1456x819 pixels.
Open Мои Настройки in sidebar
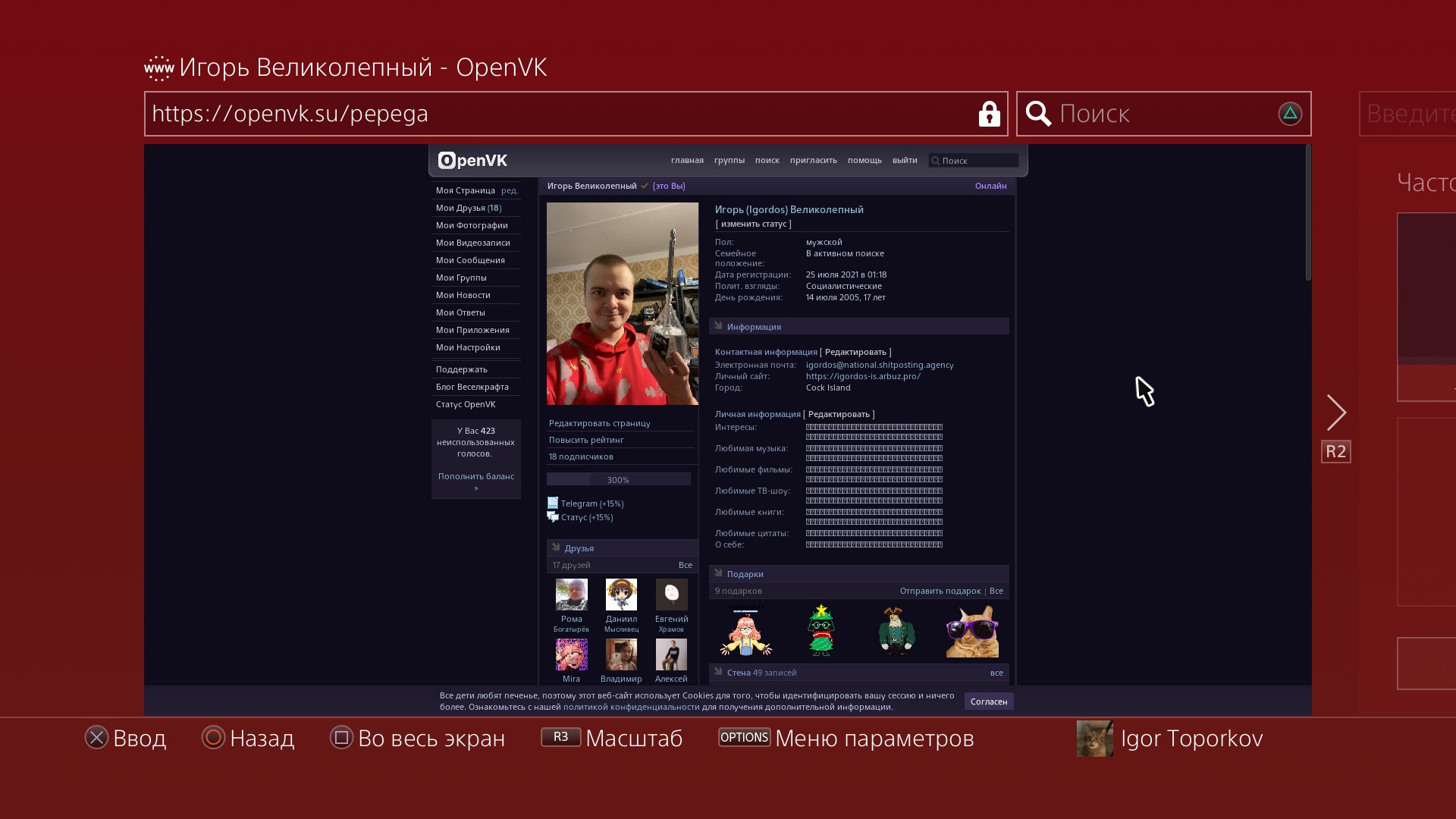(468, 347)
